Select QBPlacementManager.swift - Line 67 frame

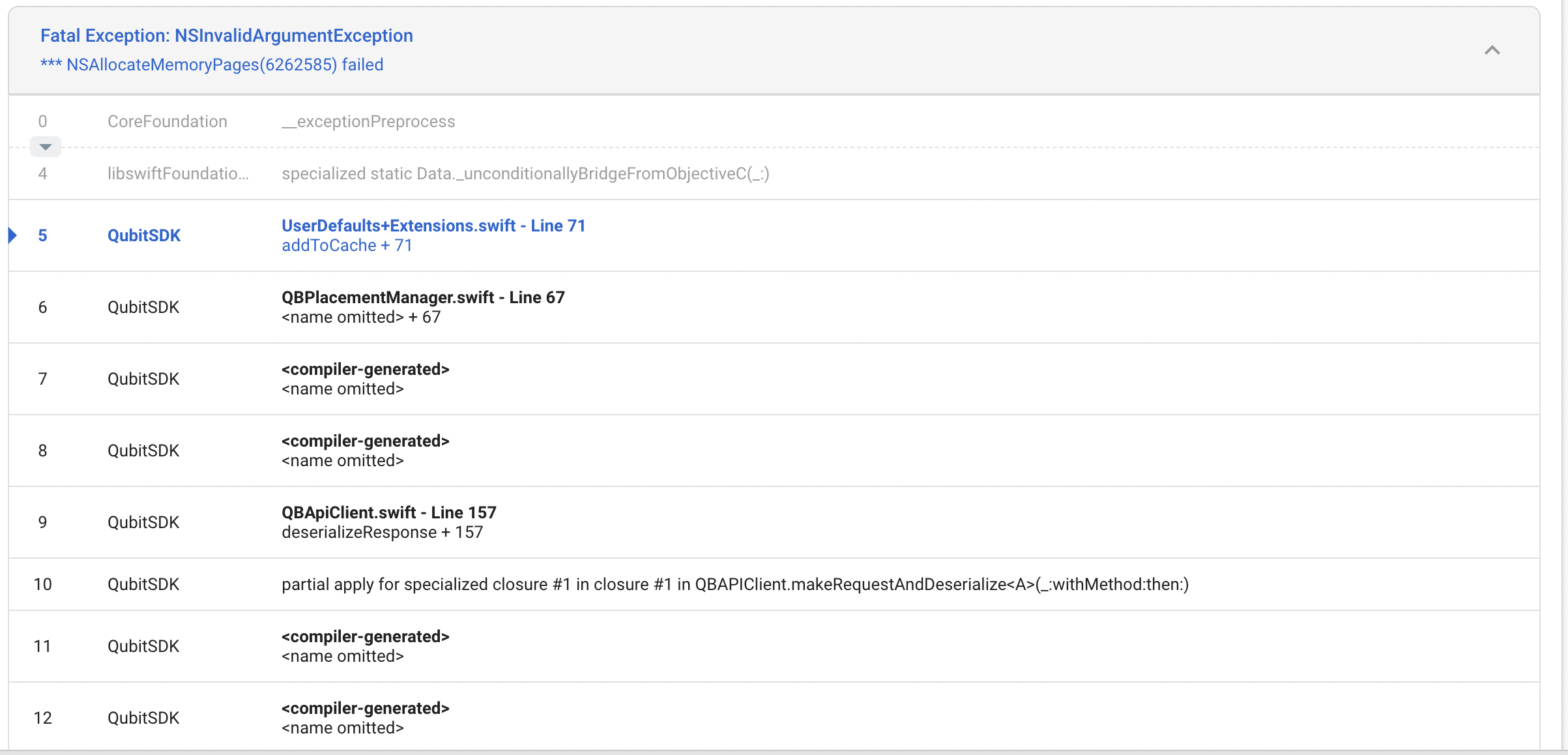423,297
